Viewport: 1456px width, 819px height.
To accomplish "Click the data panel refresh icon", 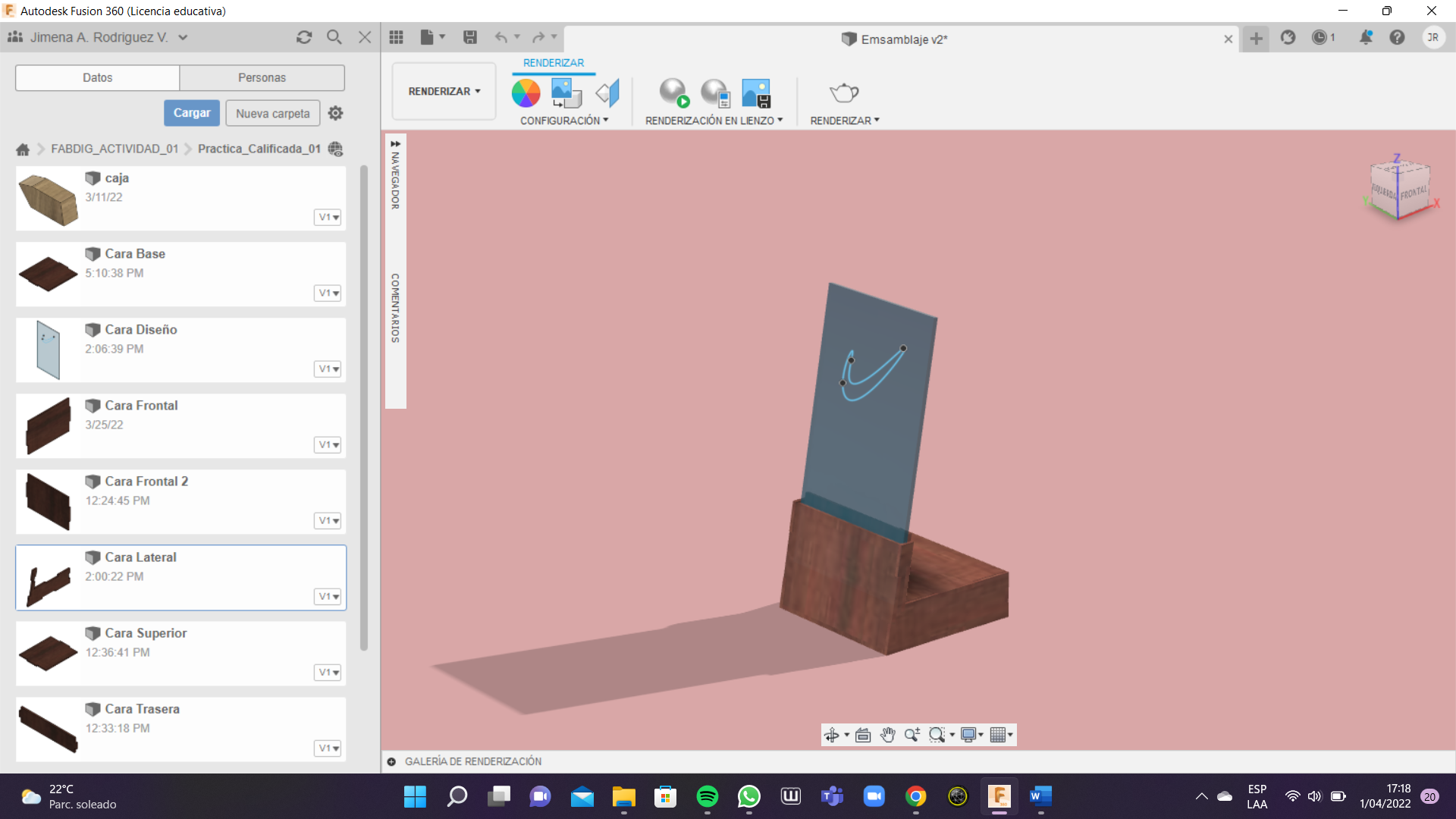I will 304,37.
